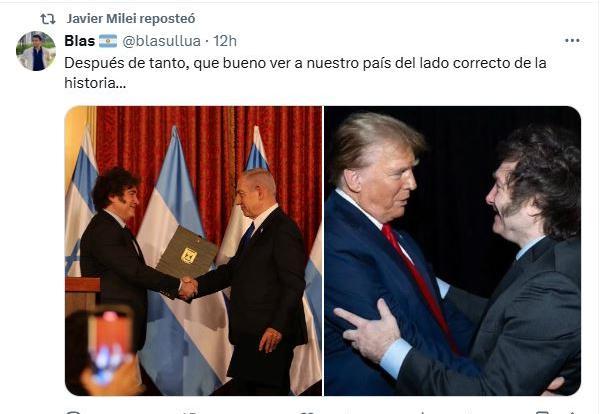Click the wooden podium in the left photo
605x414 pixels.
[x=81, y=295]
